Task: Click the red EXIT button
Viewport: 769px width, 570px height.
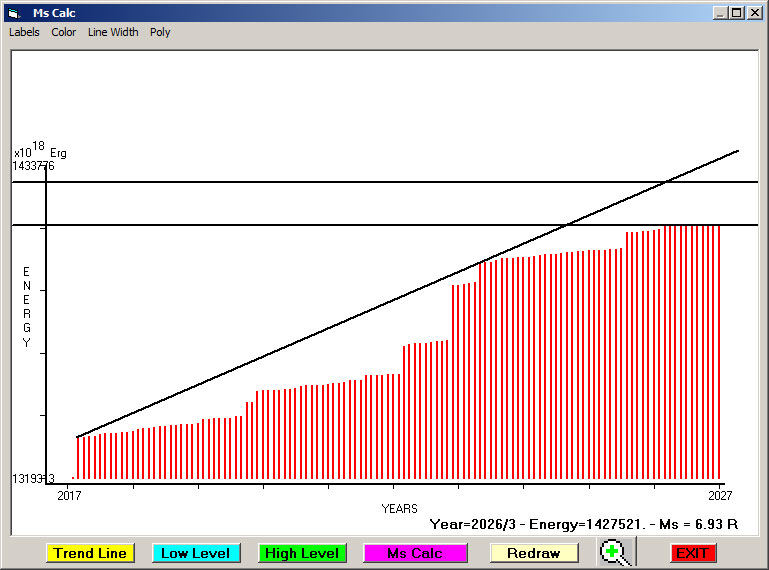Action: (x=692, y=553)
